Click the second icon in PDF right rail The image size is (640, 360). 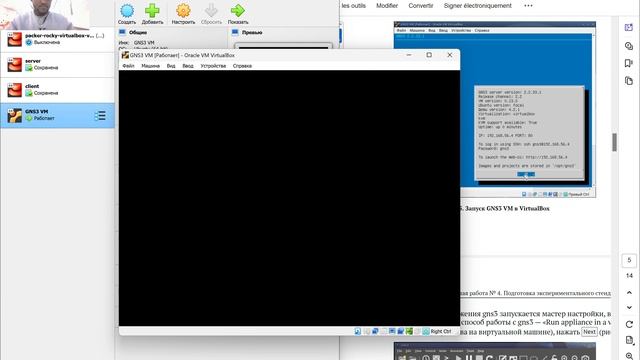point(629,46)
